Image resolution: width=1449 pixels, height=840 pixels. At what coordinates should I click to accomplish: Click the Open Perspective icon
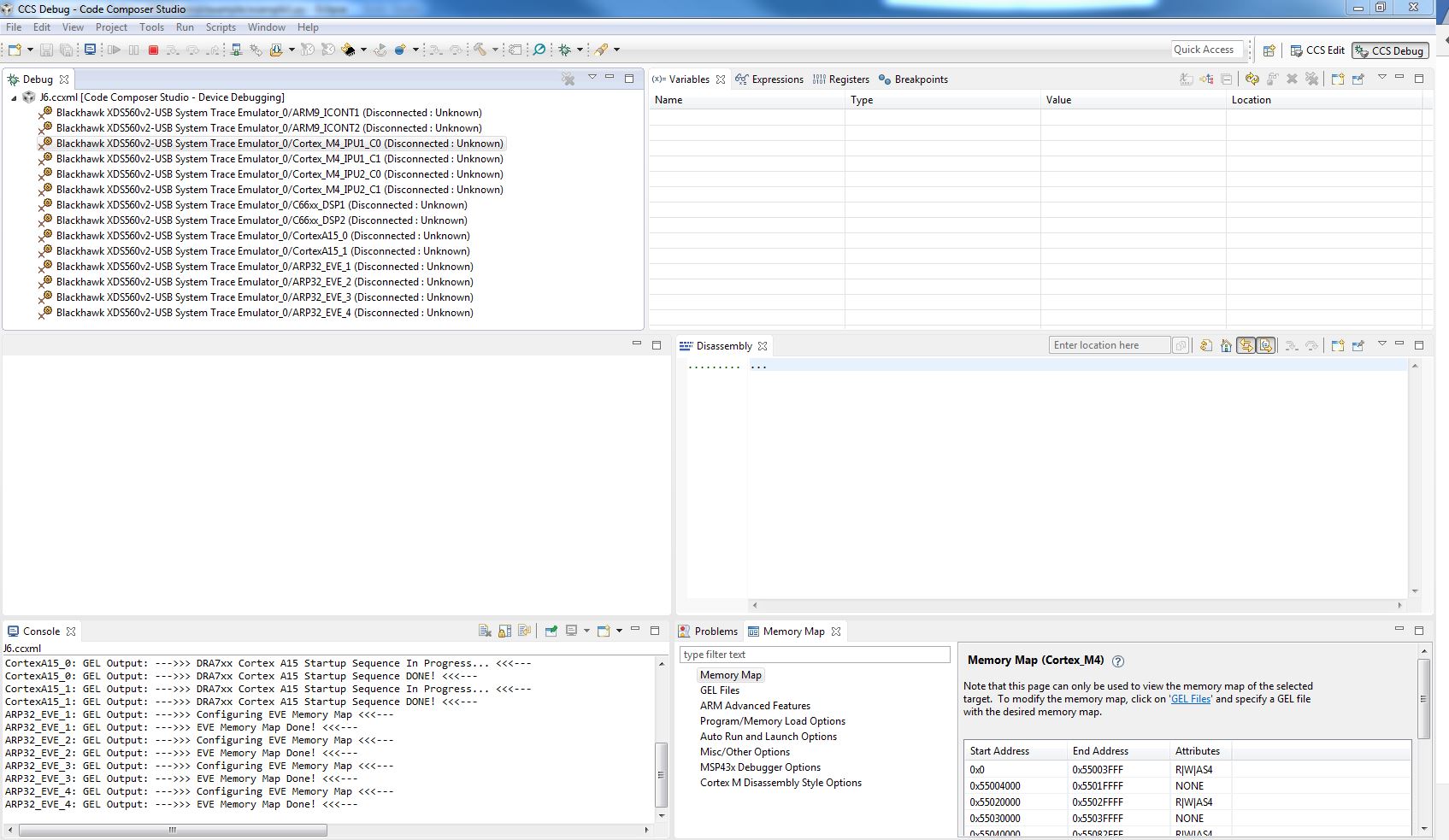click(1269, 50)
